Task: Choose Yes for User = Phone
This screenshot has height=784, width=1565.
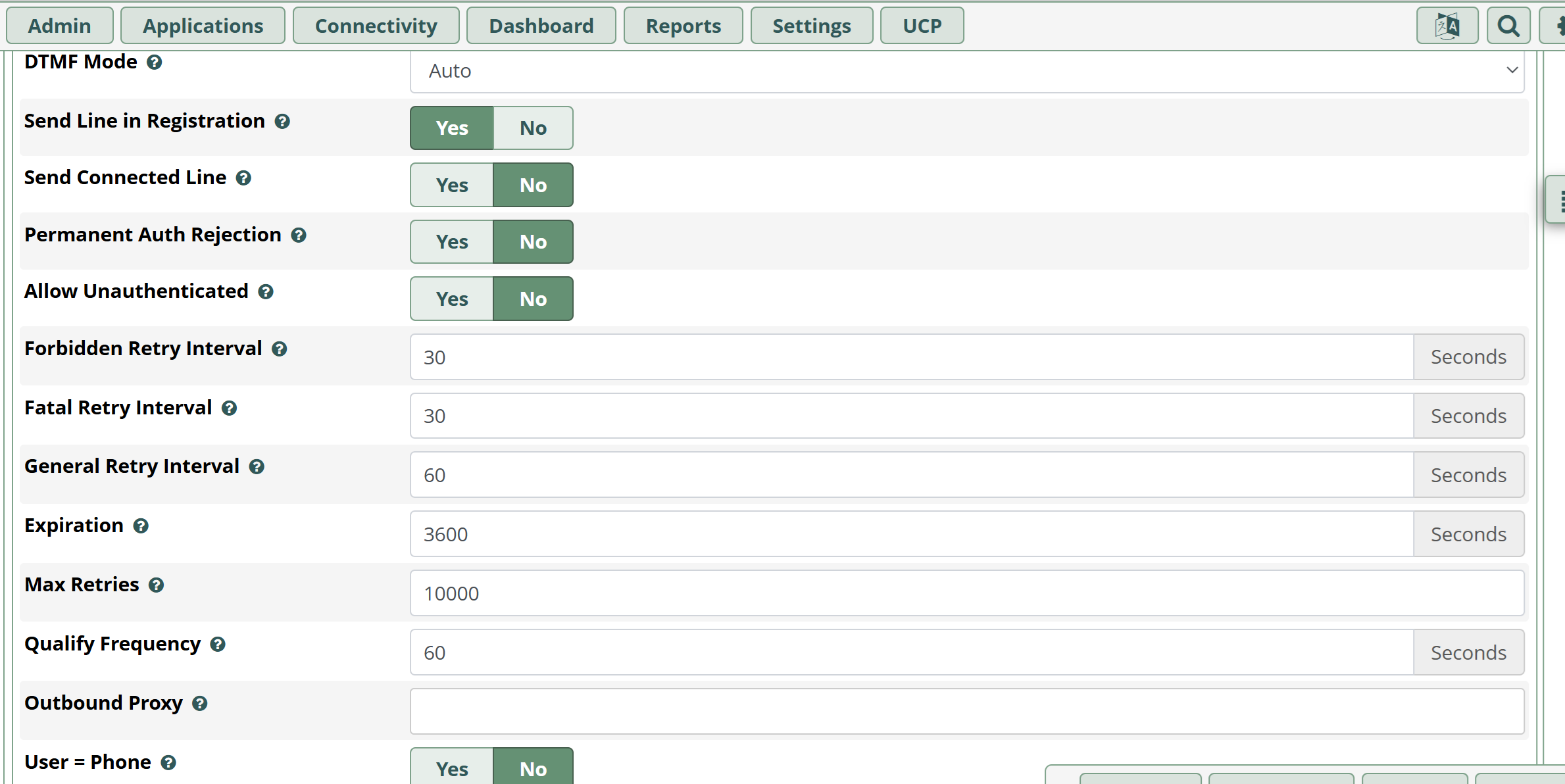Action: [x=452, y=768]
